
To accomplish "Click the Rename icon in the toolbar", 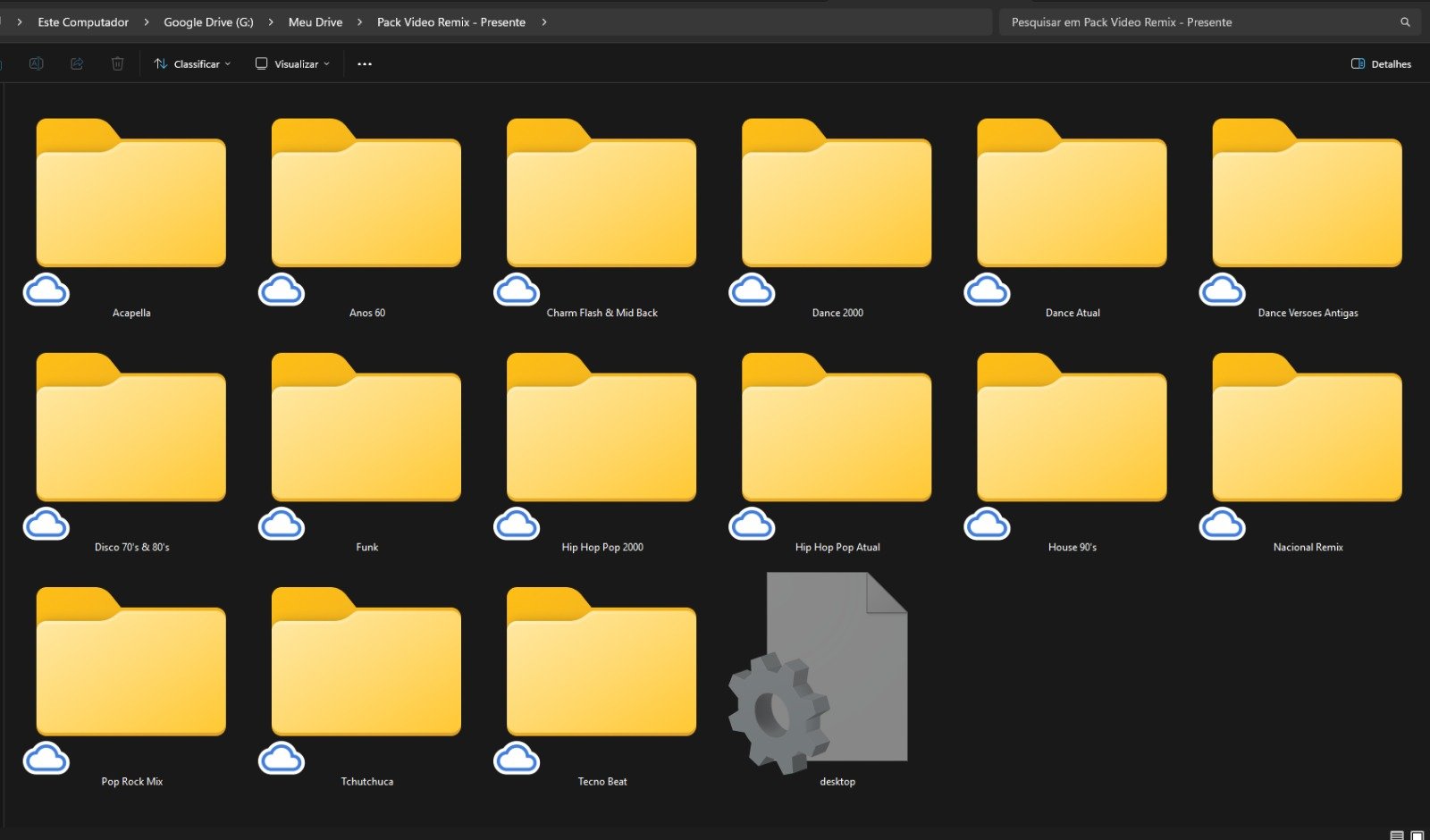I will (36, 63).
